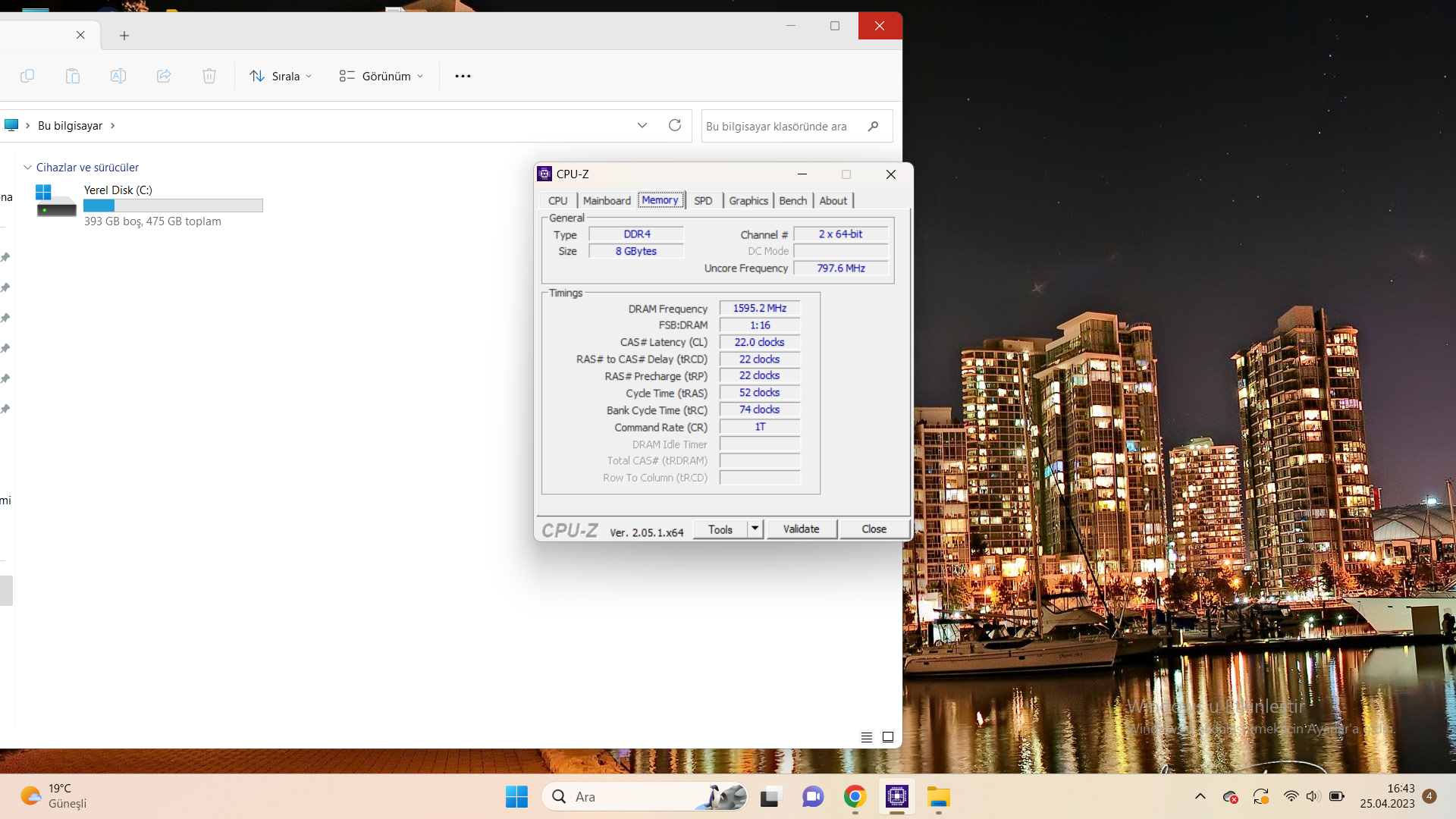Click the Share icon in toolbar

tap(164, 76)
